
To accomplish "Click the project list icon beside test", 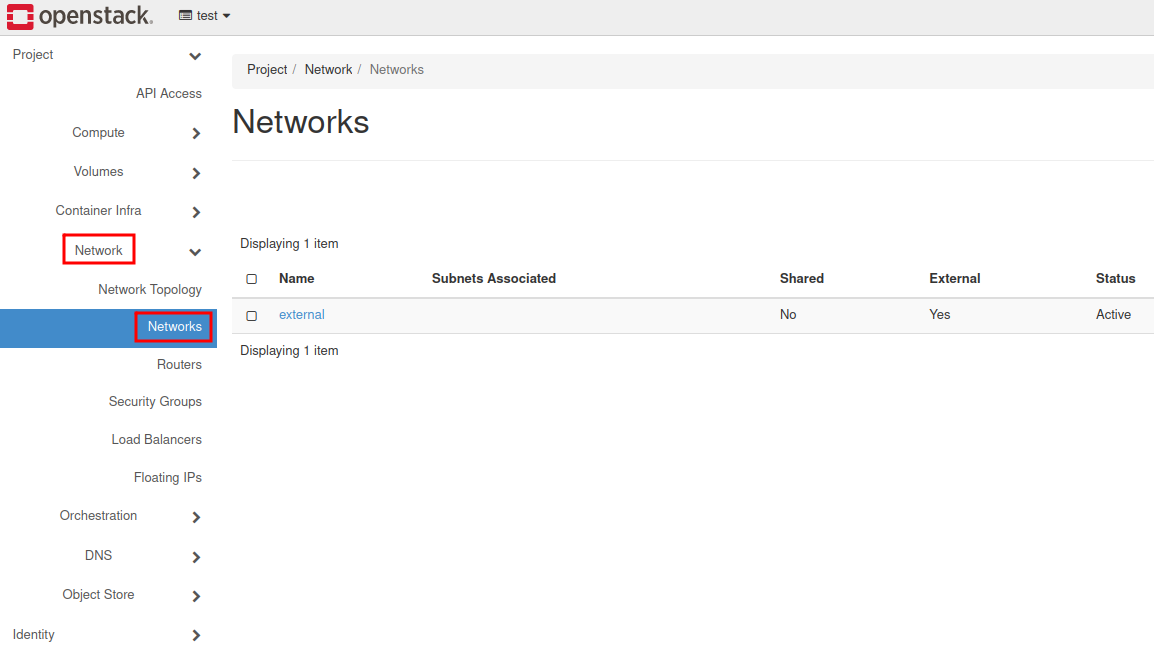I will 185,16.
